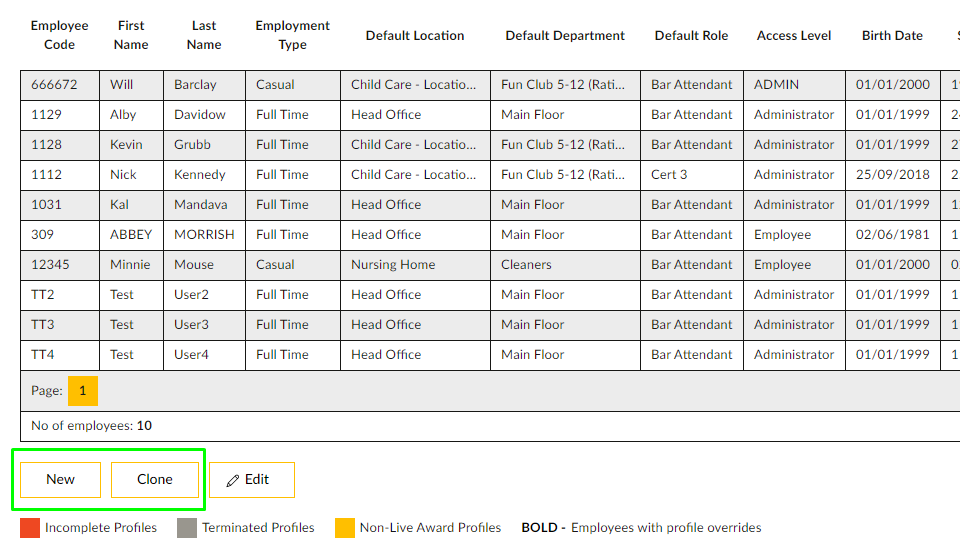Click the Clone button

[x=155, y=480]
